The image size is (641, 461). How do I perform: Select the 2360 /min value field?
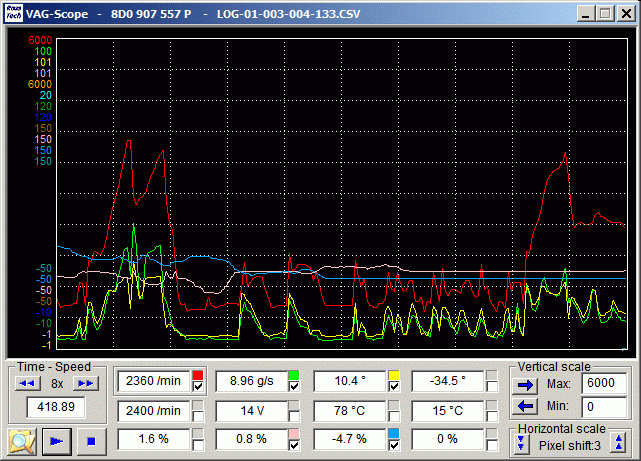point(153,381)
